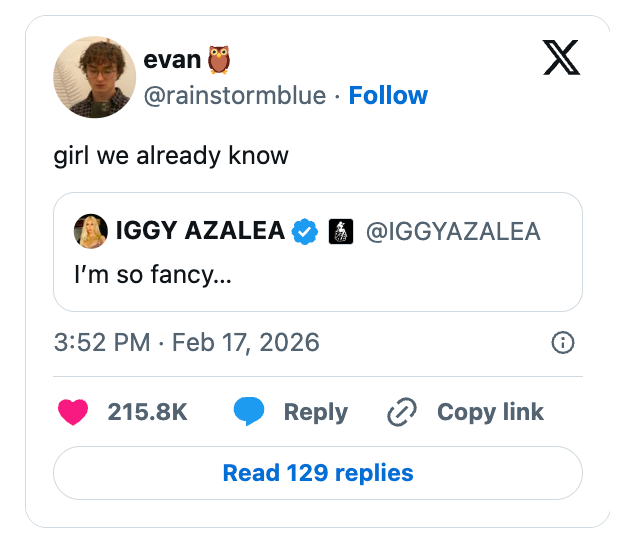
Task: Click the chain link copy icon
Action: click(x=401, y=412)
